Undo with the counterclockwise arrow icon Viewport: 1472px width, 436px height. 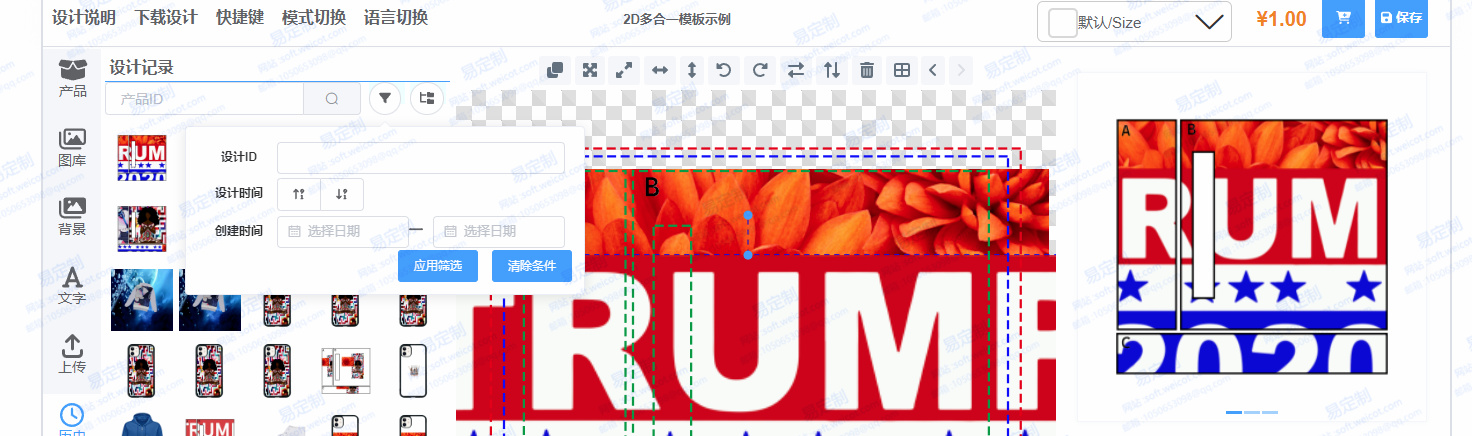(725, 70)
